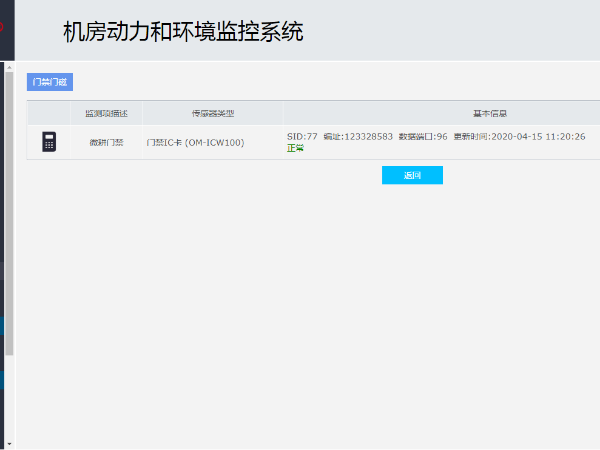
Task: Click the 机房动力和环境监控系统 page title
Action: pyautogui.click(x=182, y=32)
